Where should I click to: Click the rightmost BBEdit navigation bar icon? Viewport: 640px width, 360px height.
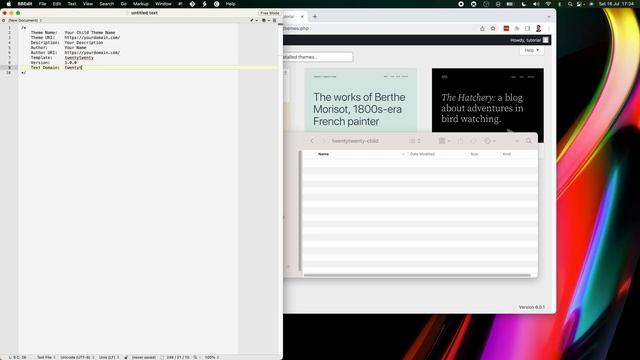275,20
